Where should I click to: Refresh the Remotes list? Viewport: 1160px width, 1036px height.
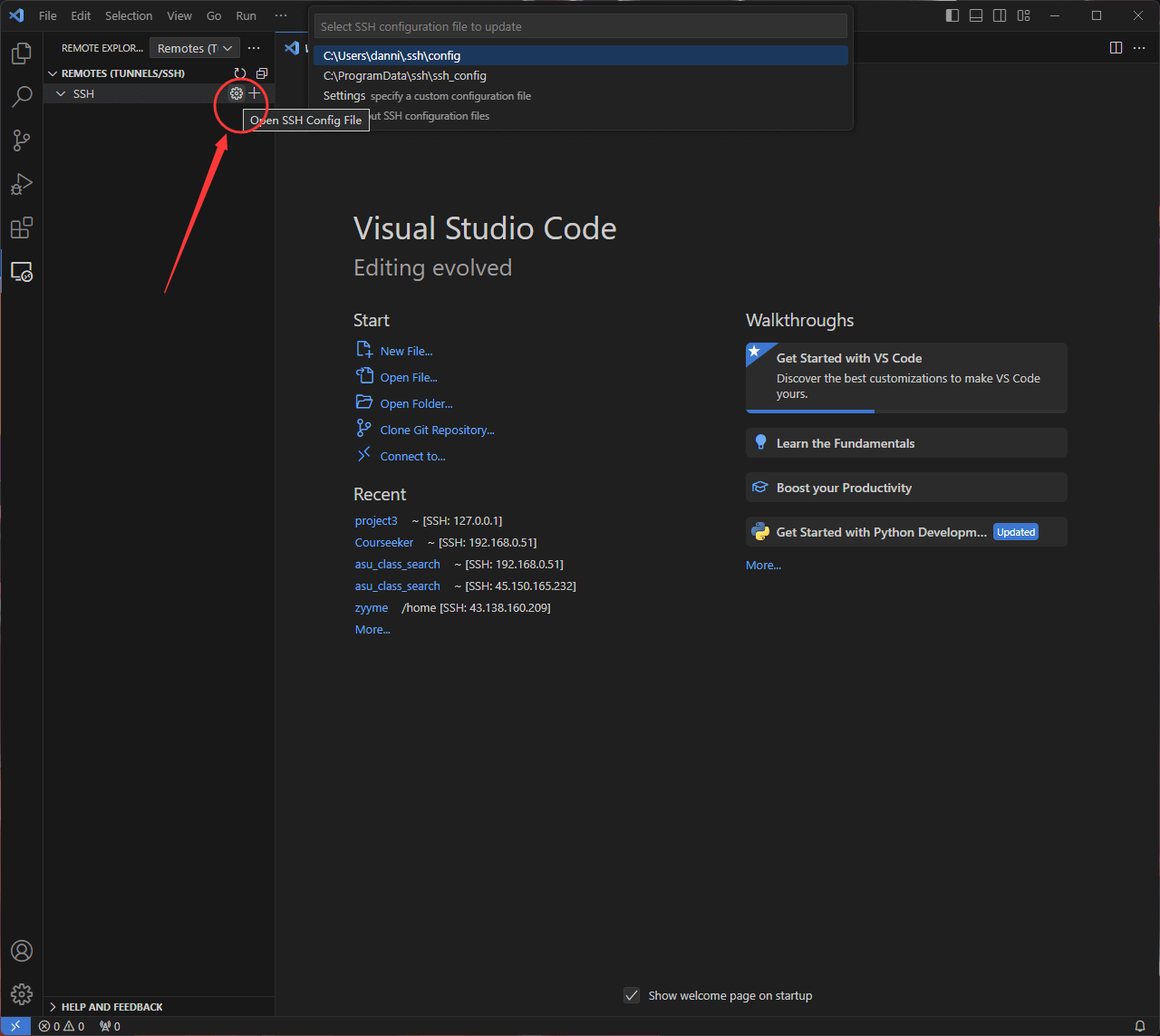coord(240,73)
